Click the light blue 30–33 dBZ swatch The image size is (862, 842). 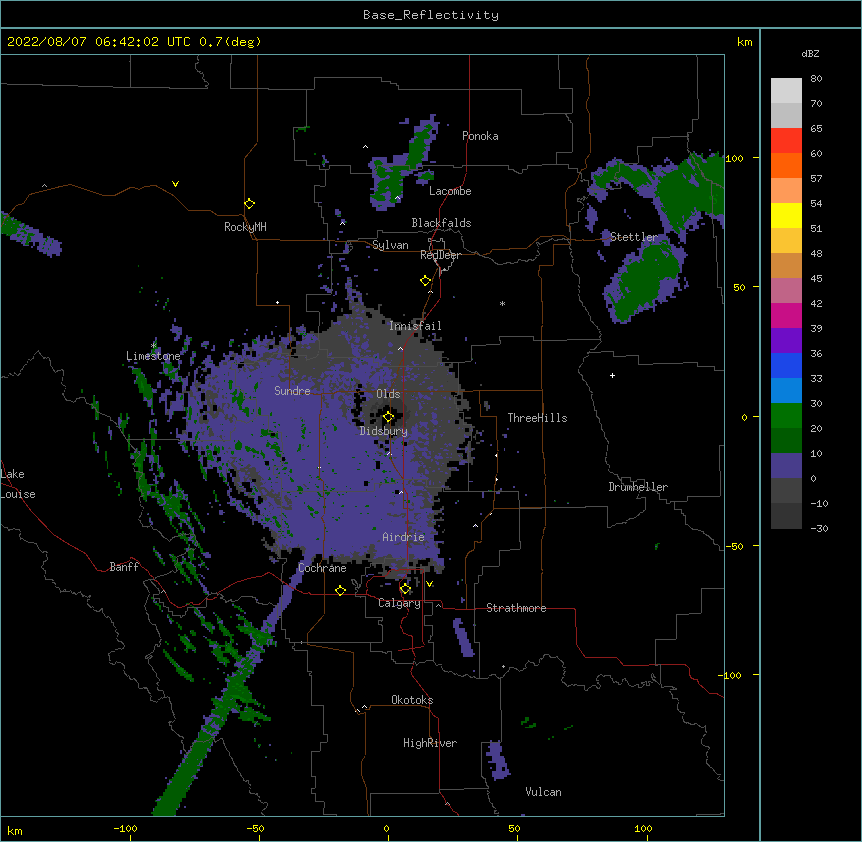(x=786, y=391)
